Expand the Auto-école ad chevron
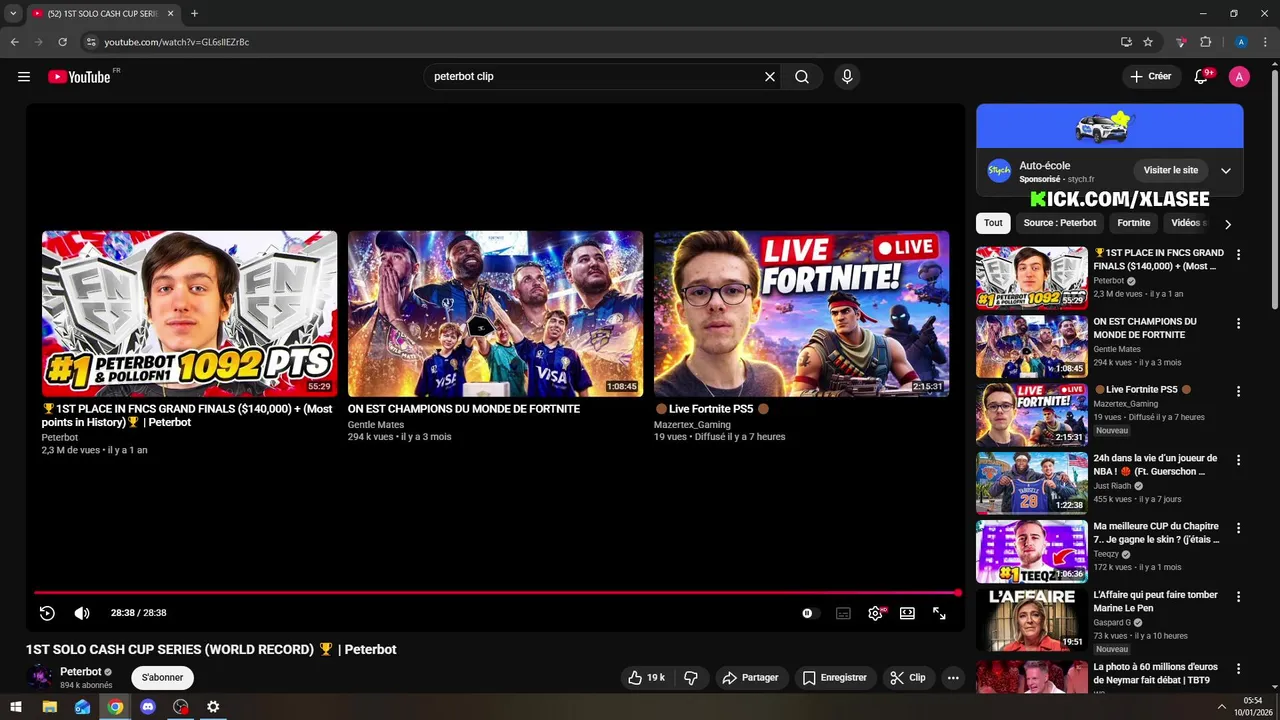Image resolution: width=1280 pixels, height=720 pixels. (x=1226, y=171)
